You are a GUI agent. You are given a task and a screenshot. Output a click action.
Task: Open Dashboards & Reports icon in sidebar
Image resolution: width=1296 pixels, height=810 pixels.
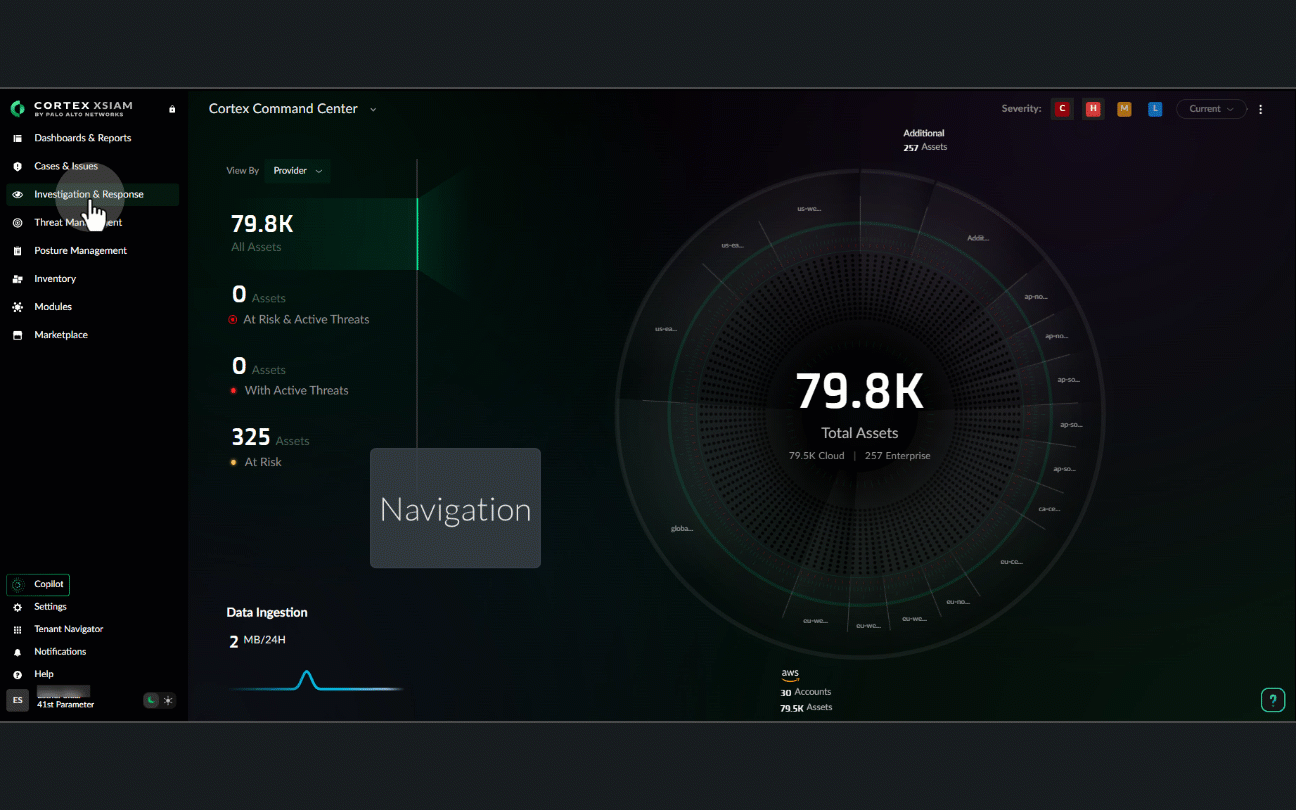pyautogui.click(x=17, y=138)
